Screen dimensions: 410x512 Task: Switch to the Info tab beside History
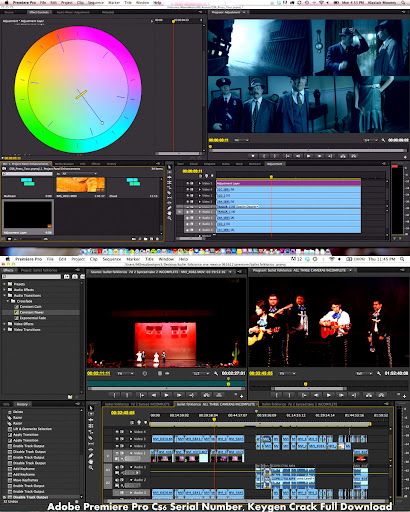pos(6,404)
